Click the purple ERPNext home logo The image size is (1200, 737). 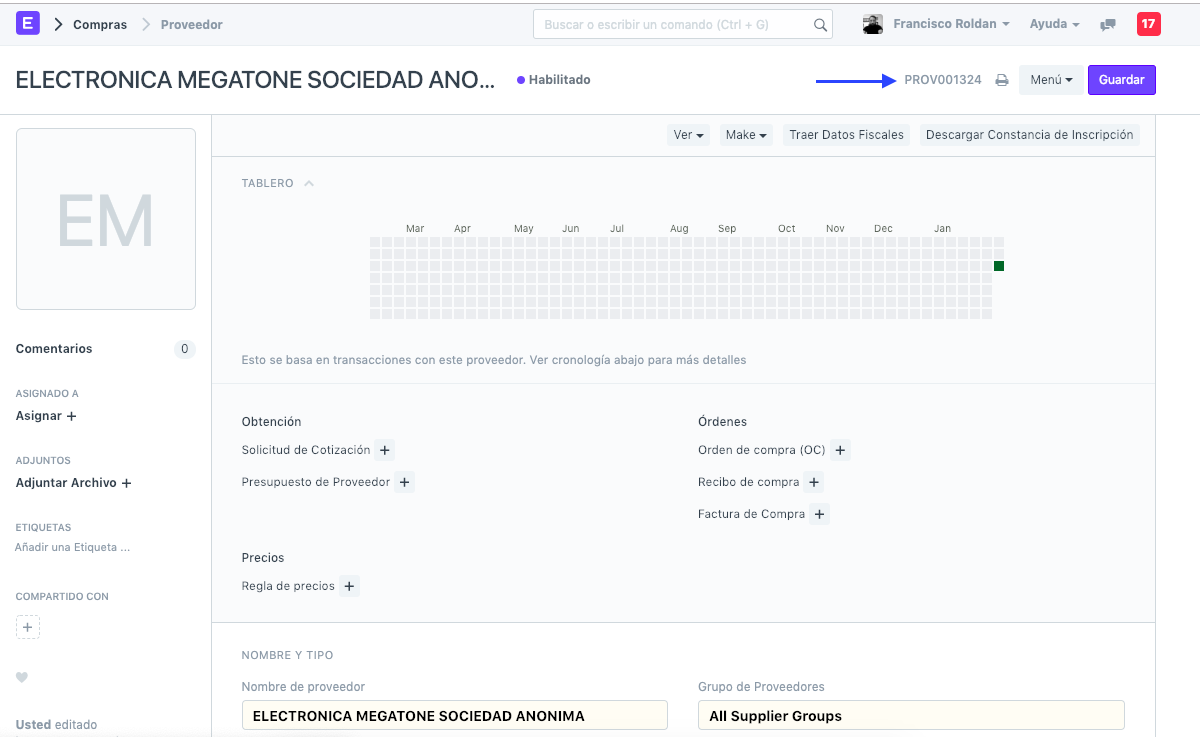(28, 24)
